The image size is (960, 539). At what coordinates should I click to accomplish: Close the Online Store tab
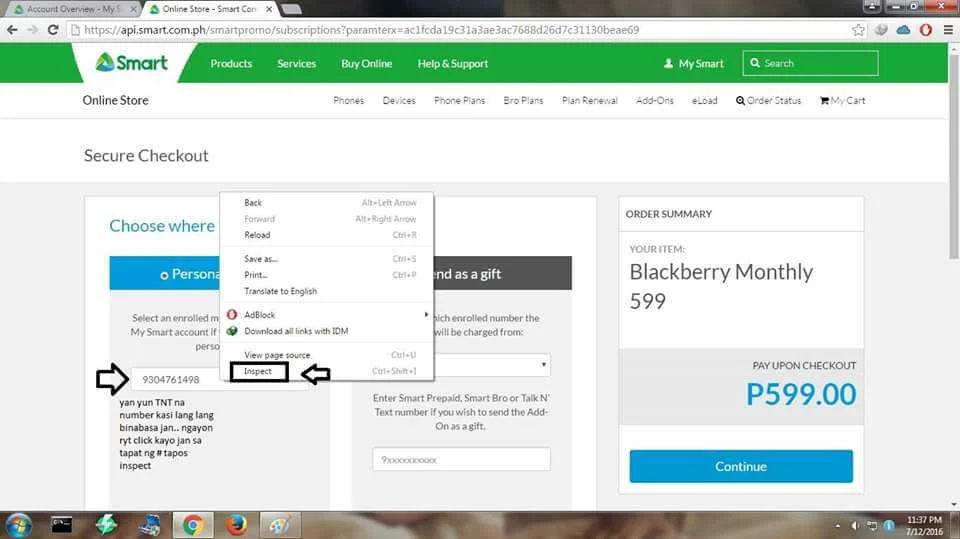(x=269, y=9)
